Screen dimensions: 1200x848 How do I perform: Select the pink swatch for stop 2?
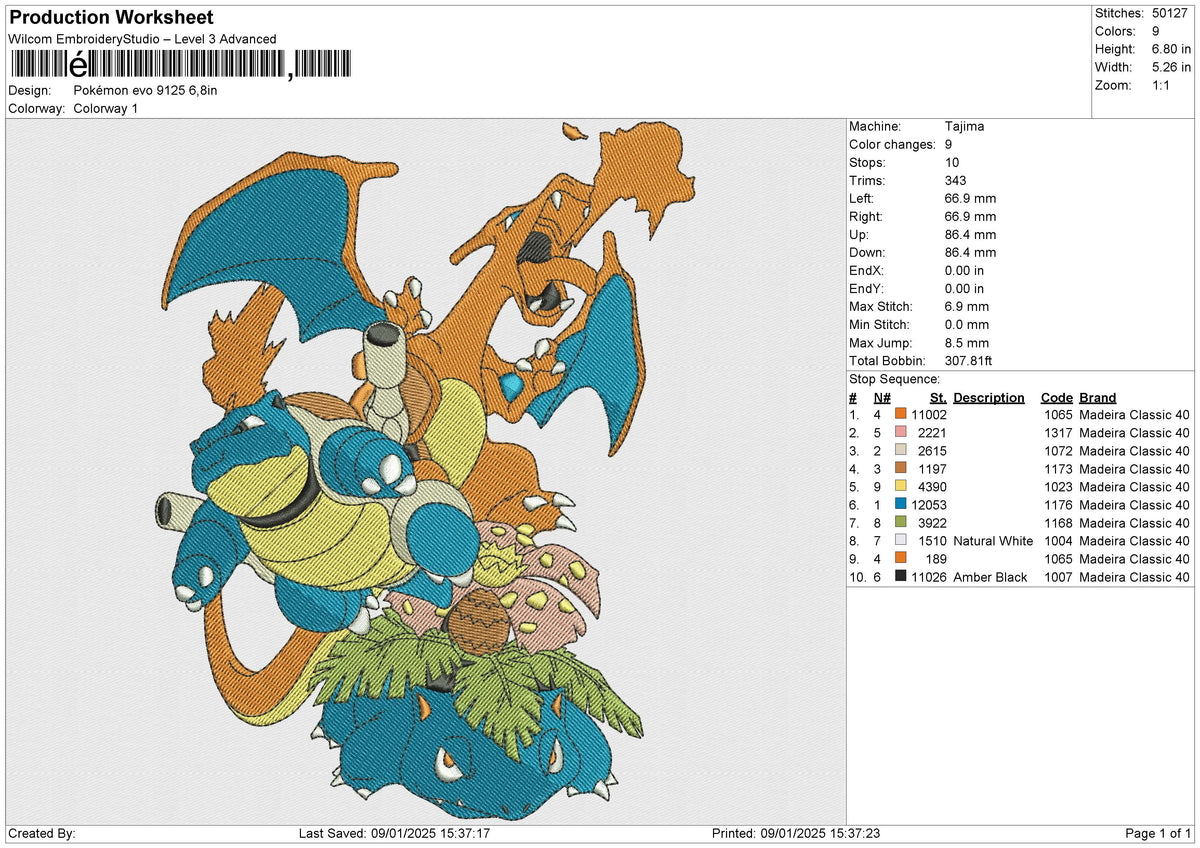[901, 433]
